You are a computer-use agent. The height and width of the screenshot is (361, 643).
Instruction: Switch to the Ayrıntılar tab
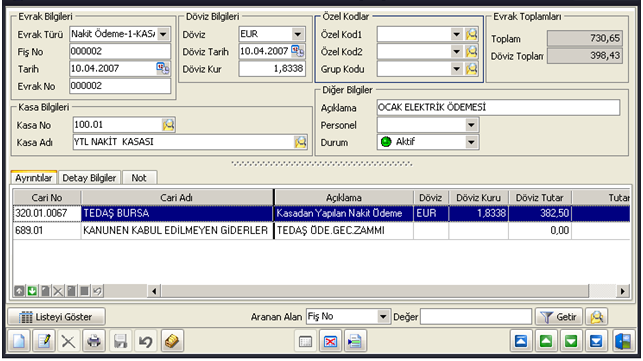(34, 178)
